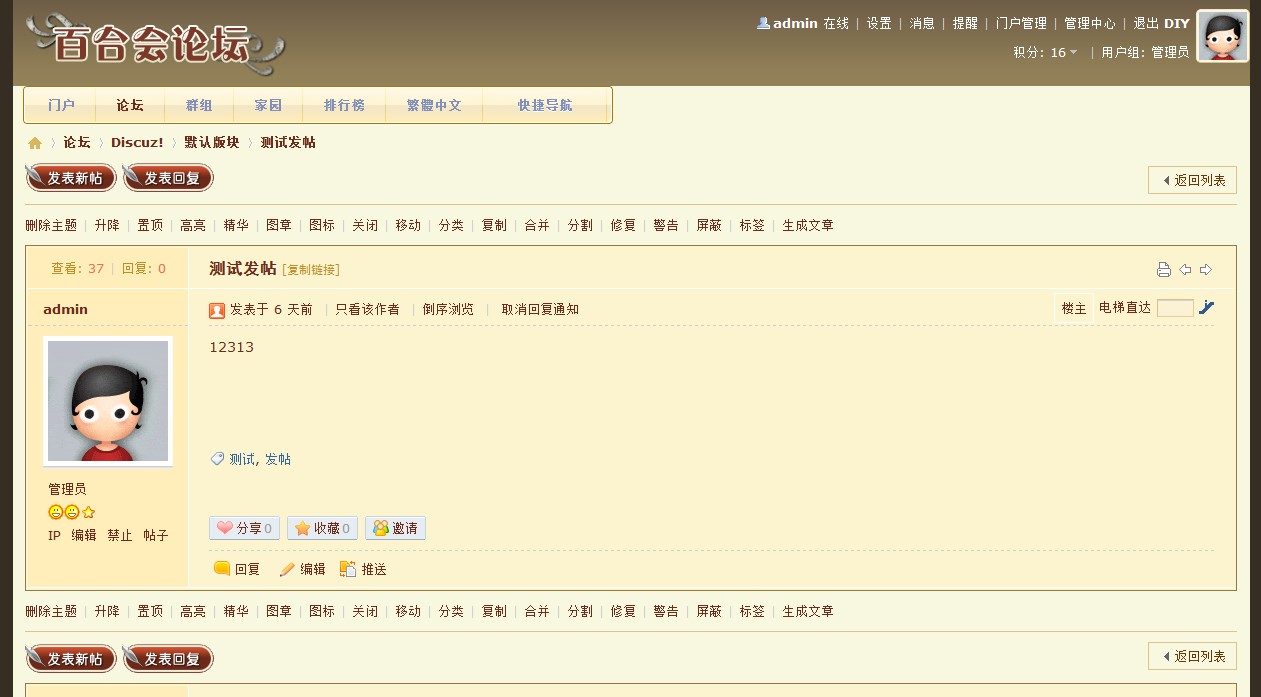Image resolution: width=1261 pixels, height=697 pixels.
Task: Click the 测试 tag link
Action: pyautogui.click(x=242, y=459)
